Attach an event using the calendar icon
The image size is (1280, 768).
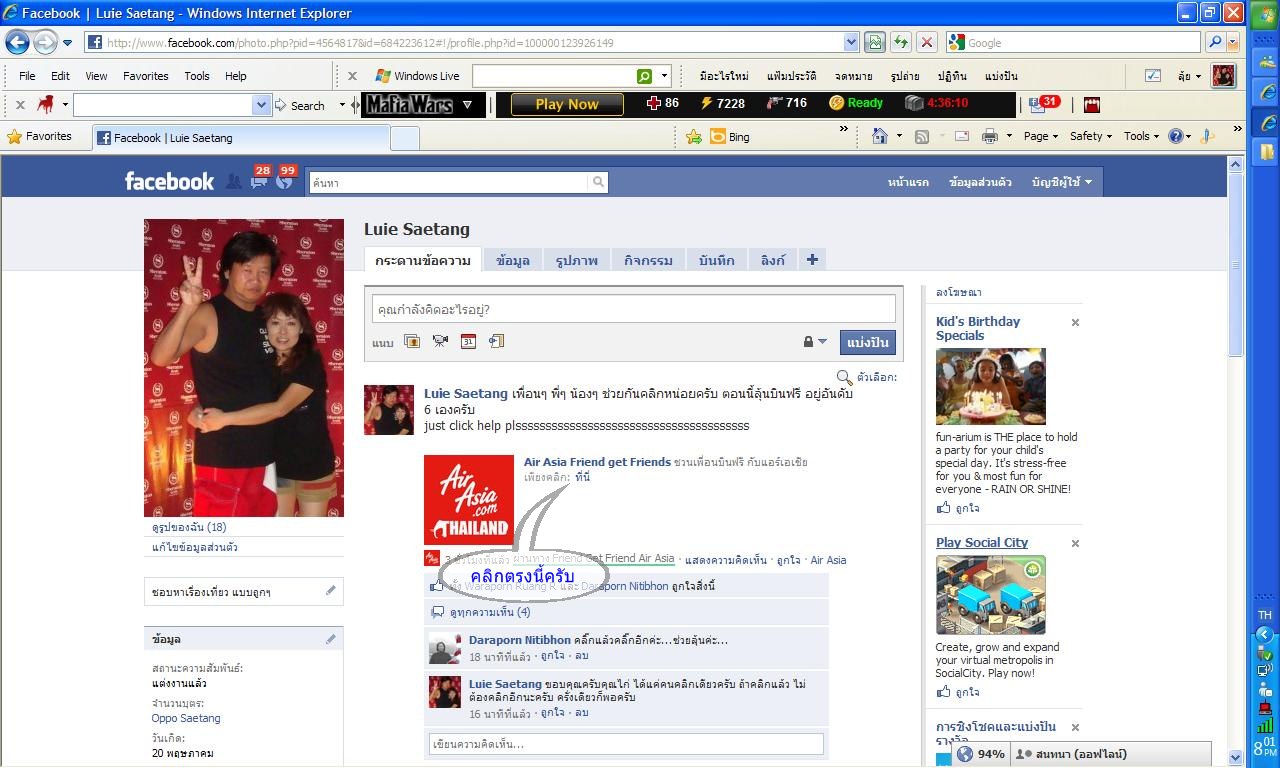(x=468, y=341)
